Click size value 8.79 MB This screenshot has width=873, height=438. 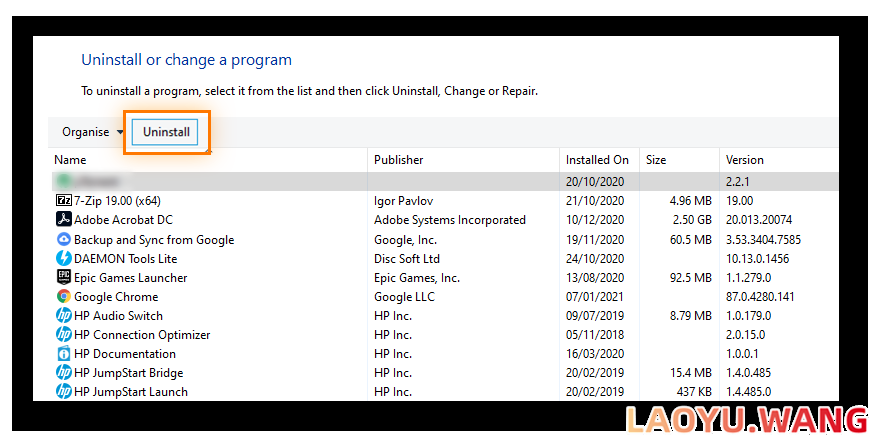(x=690, y=316)
